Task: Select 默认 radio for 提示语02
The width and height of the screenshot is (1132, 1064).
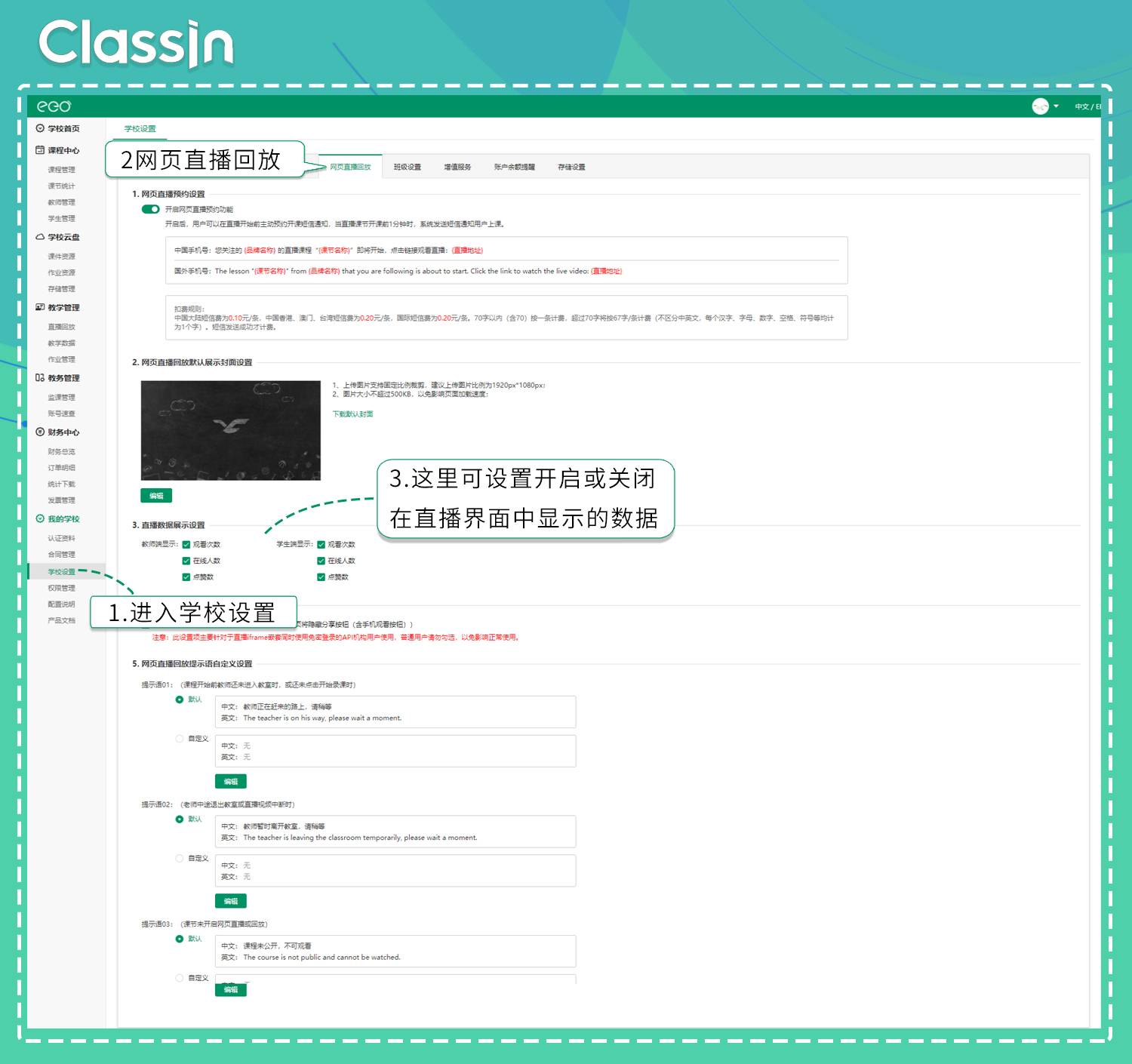Action: coord(180,819)
